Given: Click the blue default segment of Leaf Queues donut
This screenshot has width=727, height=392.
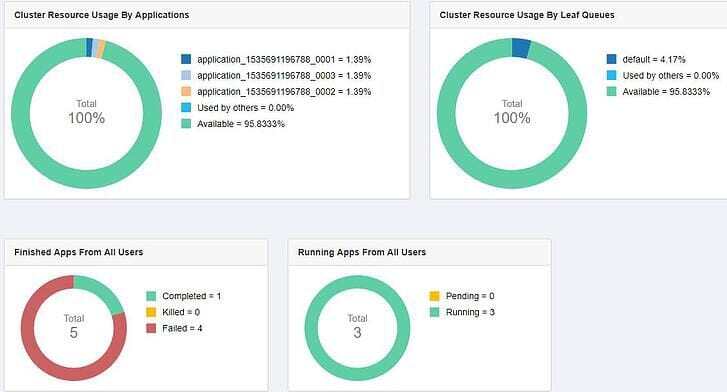Looking at the screenshot, I should click(521, 48).
